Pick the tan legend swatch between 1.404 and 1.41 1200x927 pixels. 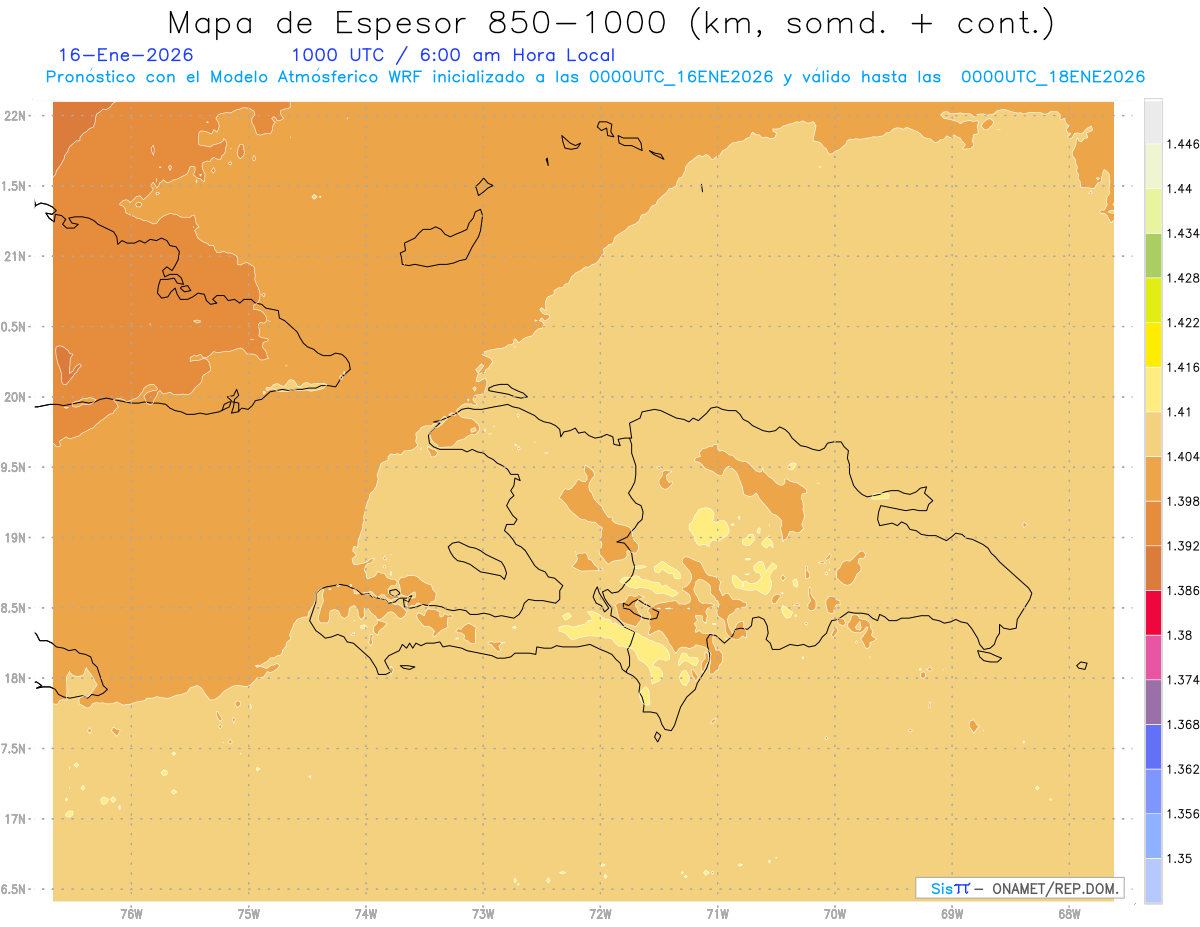pos(1153,434)
